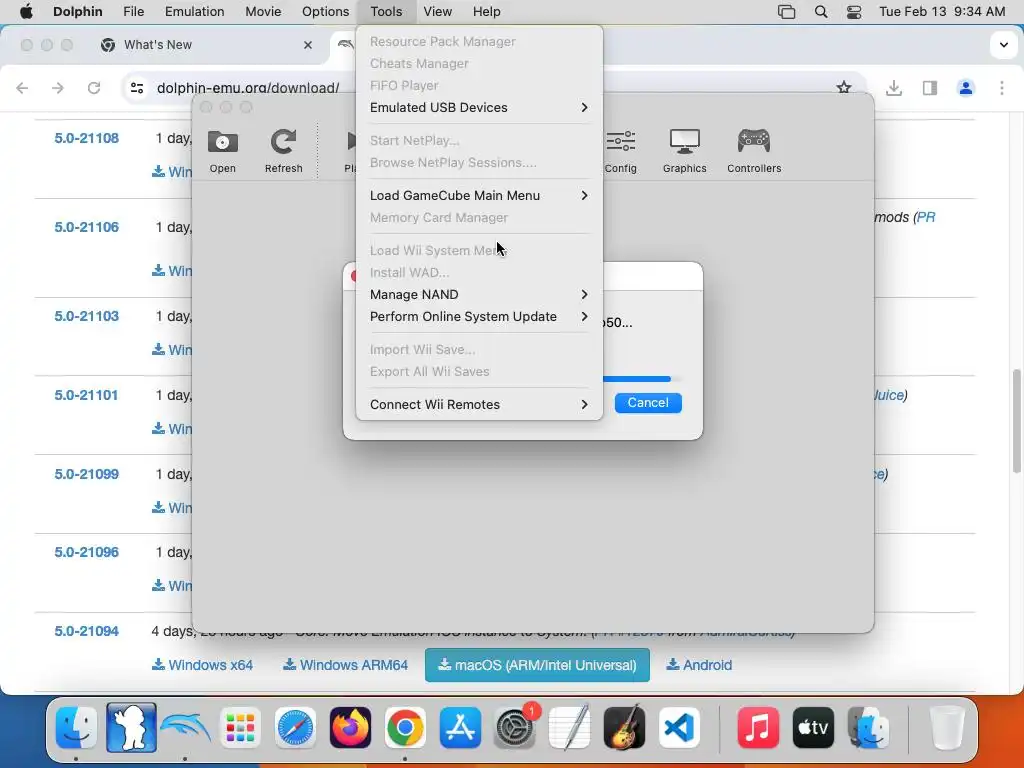Open Google Chrome from the Dock

pos(405,727)
